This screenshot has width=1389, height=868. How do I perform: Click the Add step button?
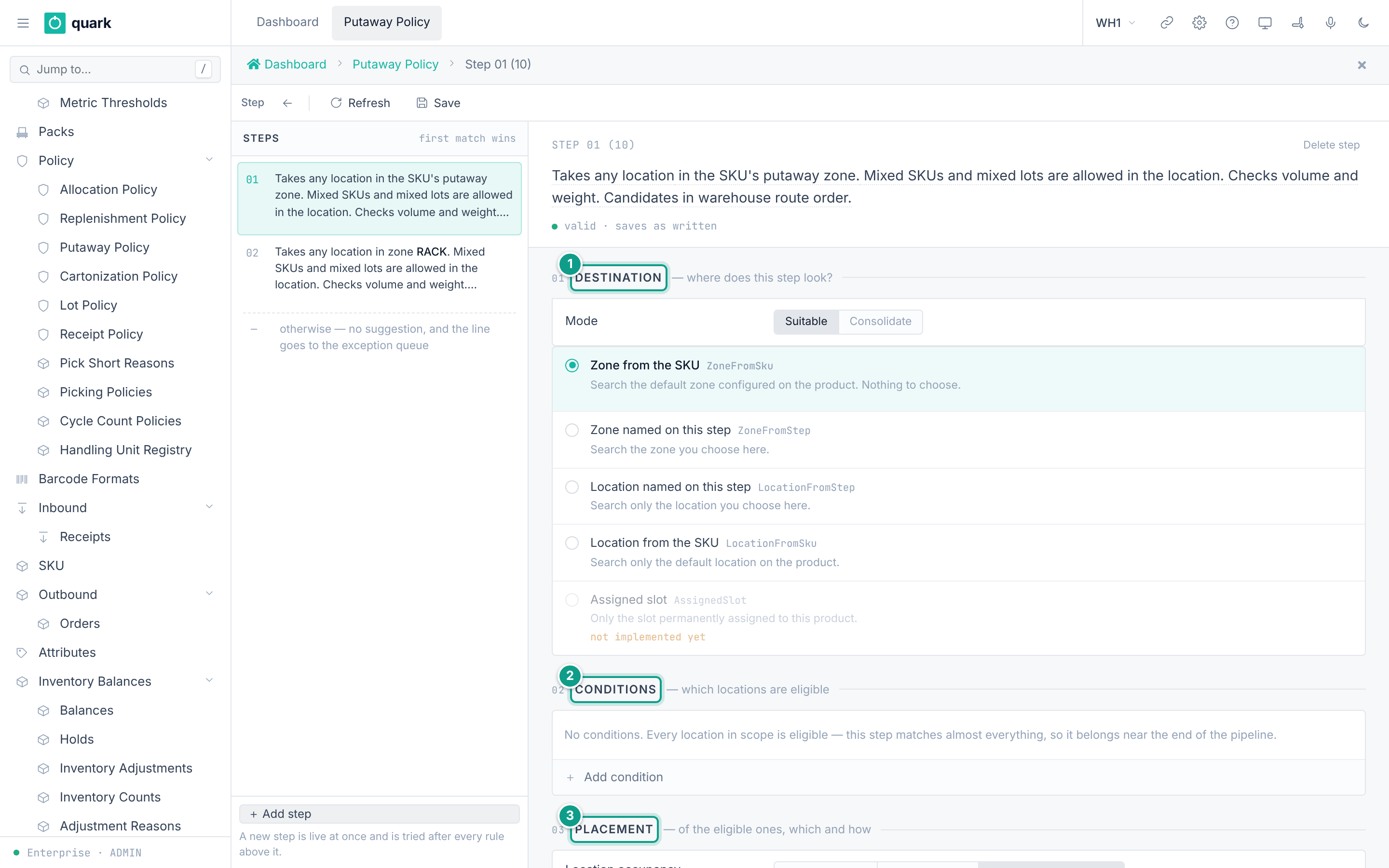pos(380,814)
